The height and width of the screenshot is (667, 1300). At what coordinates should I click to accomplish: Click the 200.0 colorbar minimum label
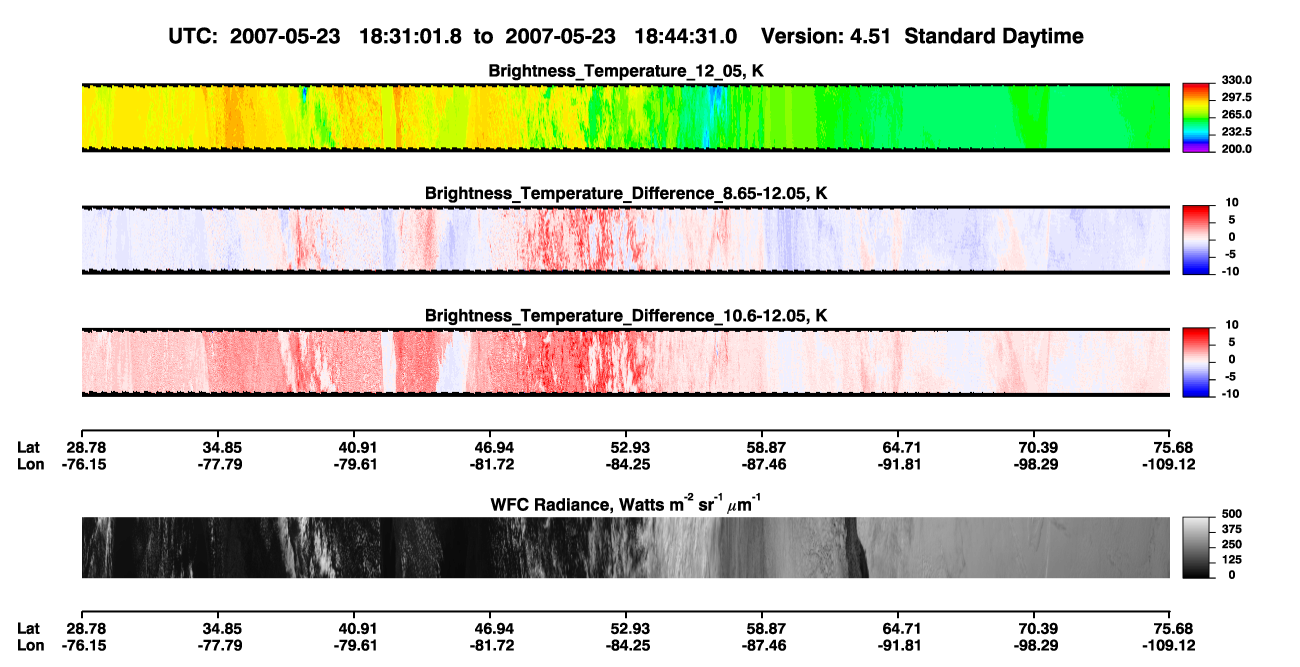coord(1236,148)
